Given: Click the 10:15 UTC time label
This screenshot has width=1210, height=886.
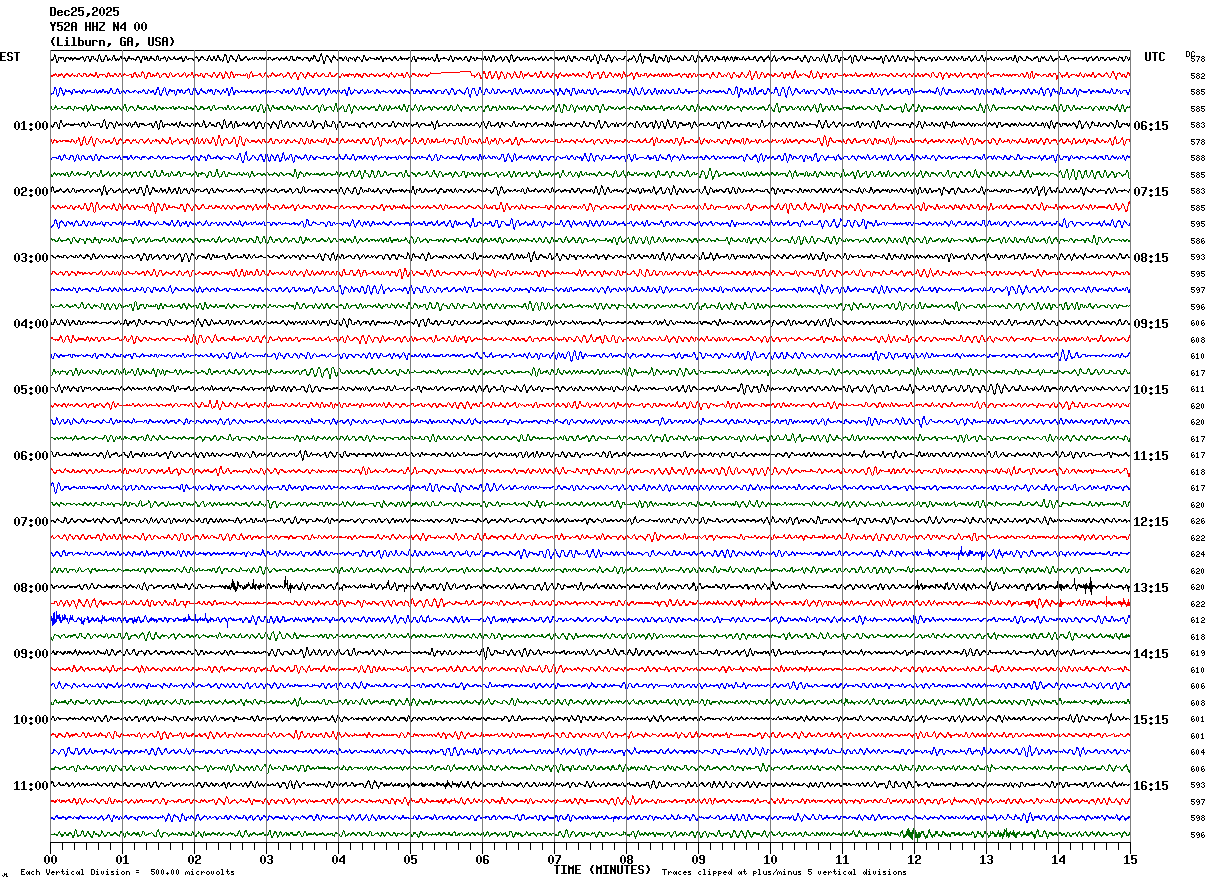Looking at the screenshot, I should (1151, 390).
